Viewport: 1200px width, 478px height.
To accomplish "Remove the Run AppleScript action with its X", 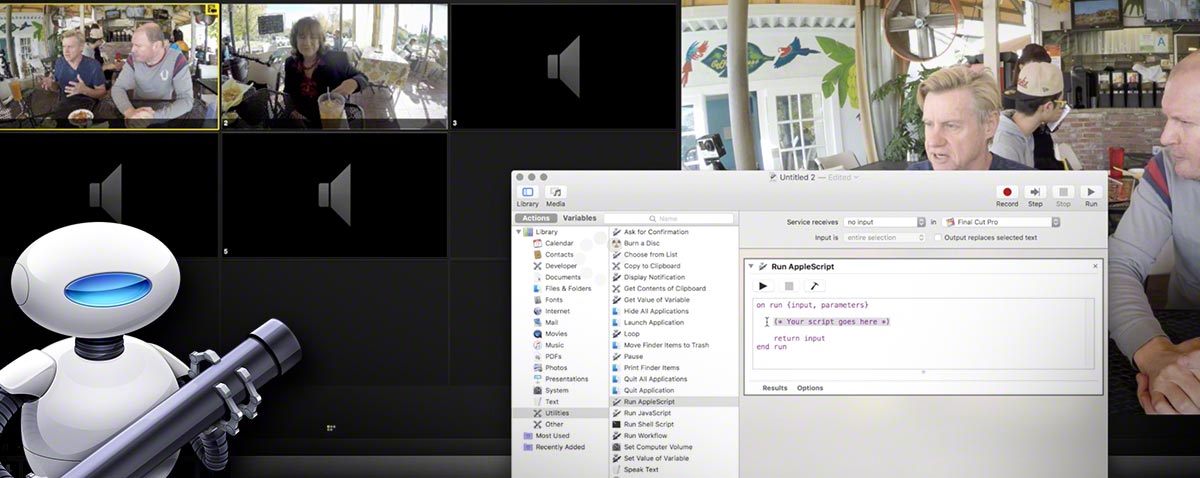I will tap(1095, 266).
